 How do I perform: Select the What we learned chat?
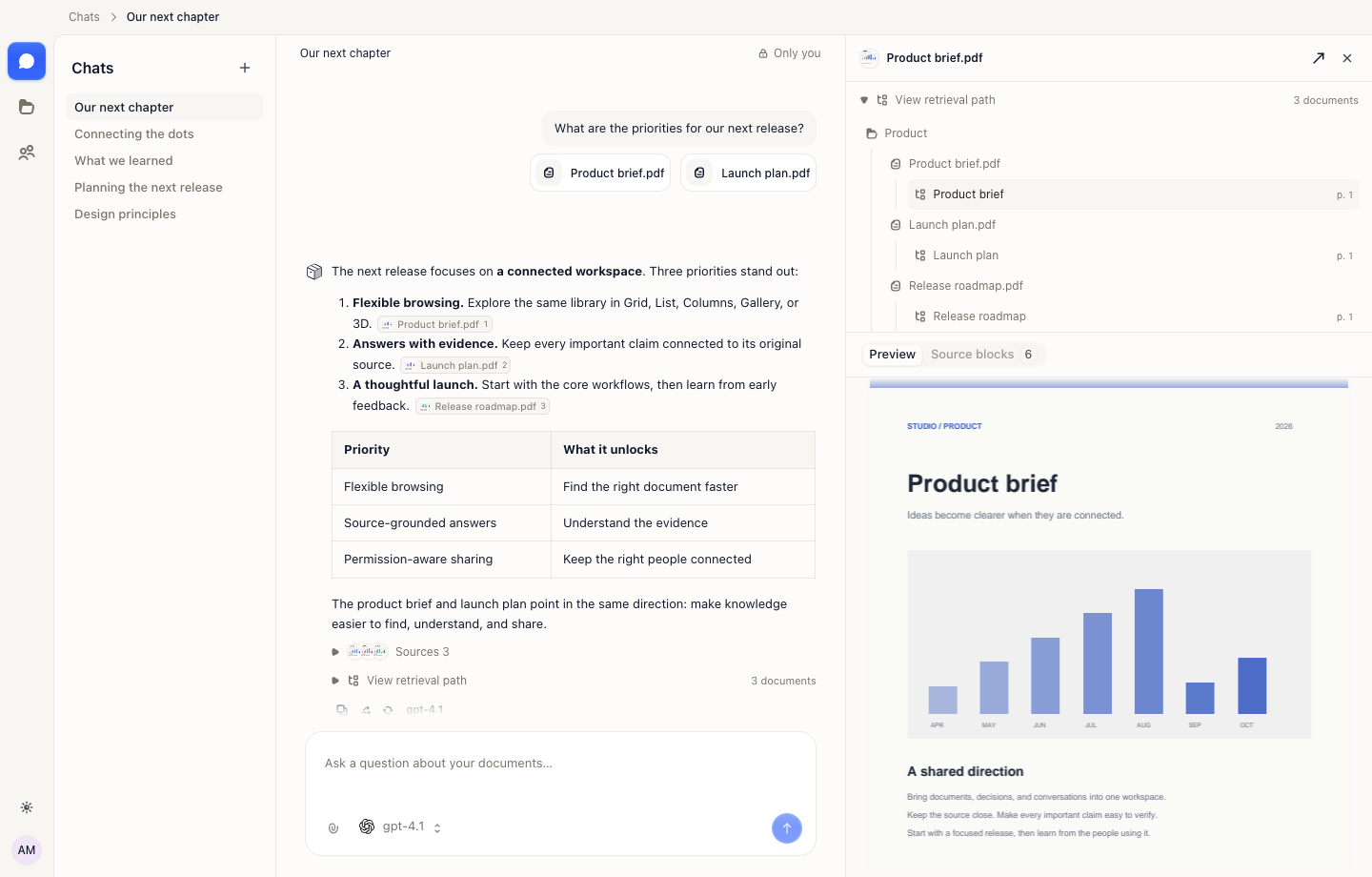pyautogui.click(x=166, y=160)
